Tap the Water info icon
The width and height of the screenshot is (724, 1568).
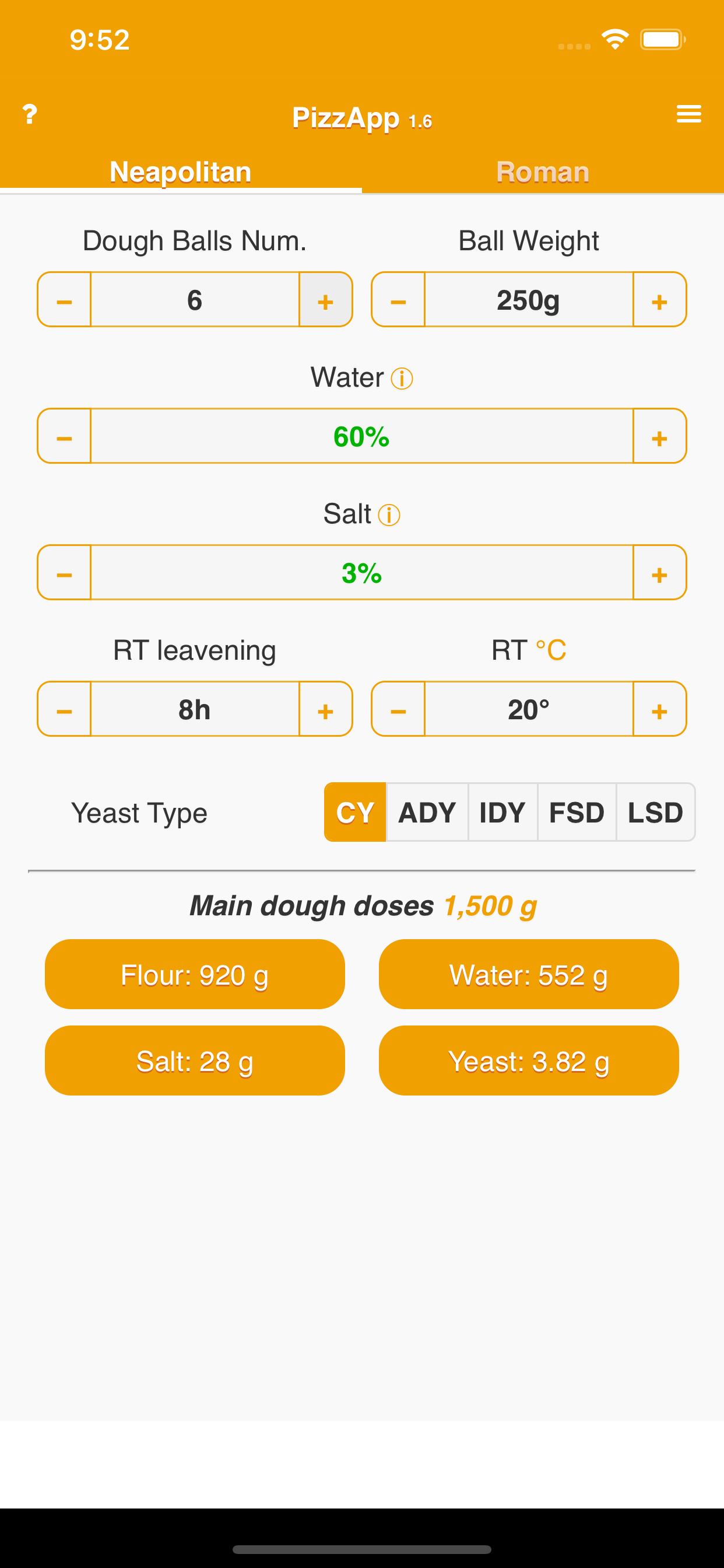coord(402,379)
